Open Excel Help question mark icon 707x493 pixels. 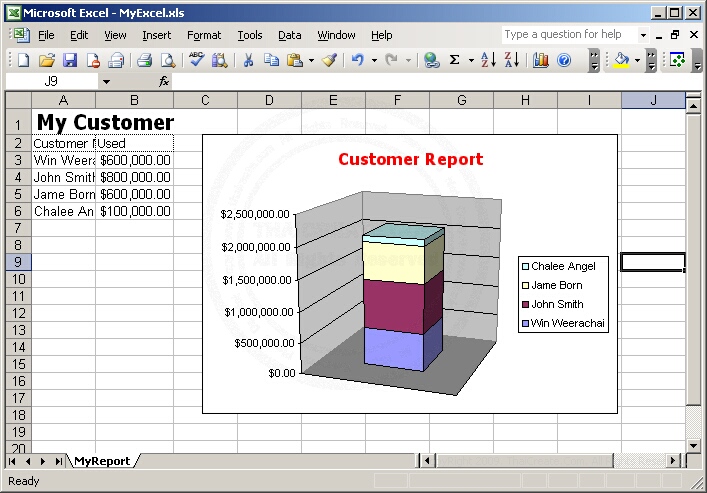(564, 60)
